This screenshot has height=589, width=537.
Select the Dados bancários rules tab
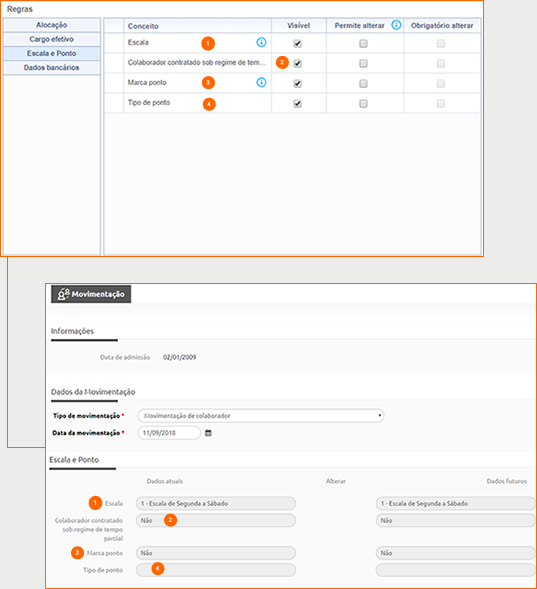coord(52,68)
